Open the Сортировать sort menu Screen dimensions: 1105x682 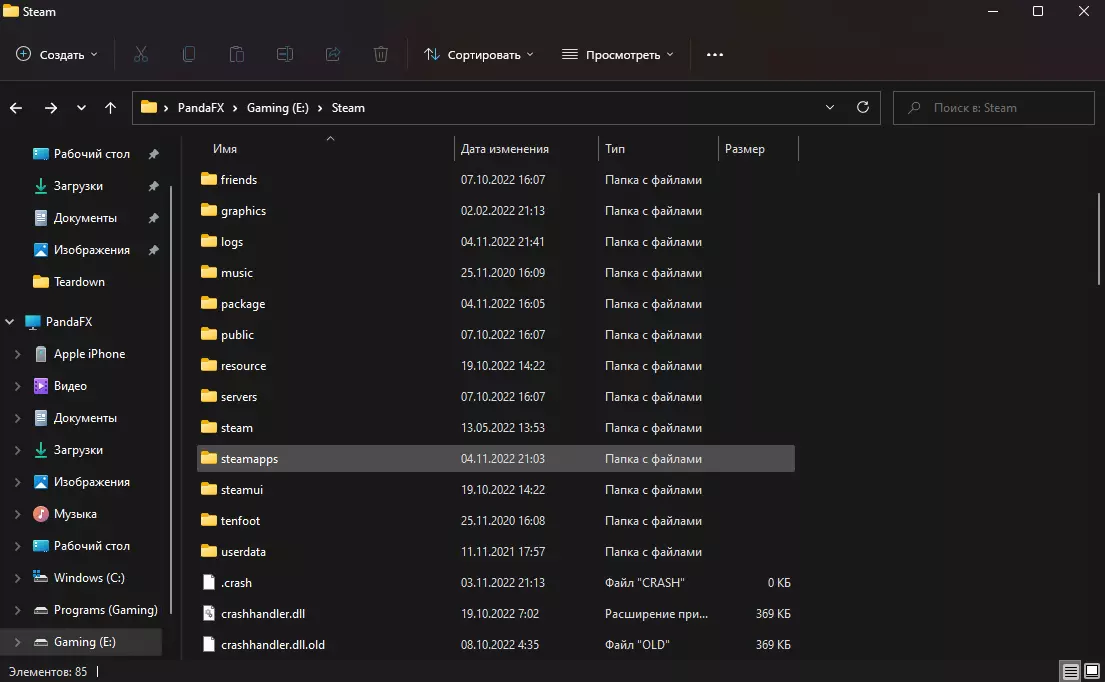click(479, 54)
